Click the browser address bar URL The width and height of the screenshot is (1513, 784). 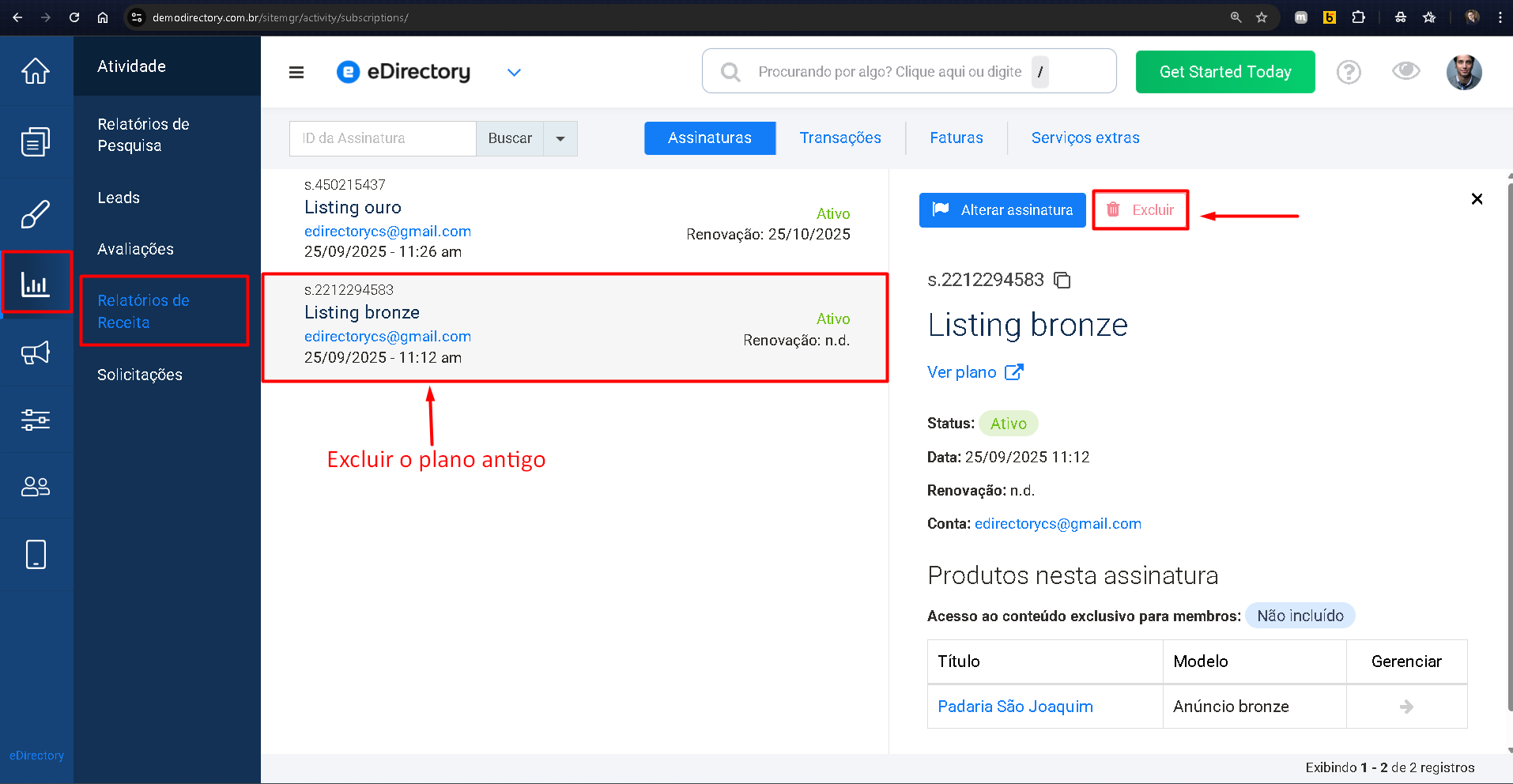(x=280, y=17)
